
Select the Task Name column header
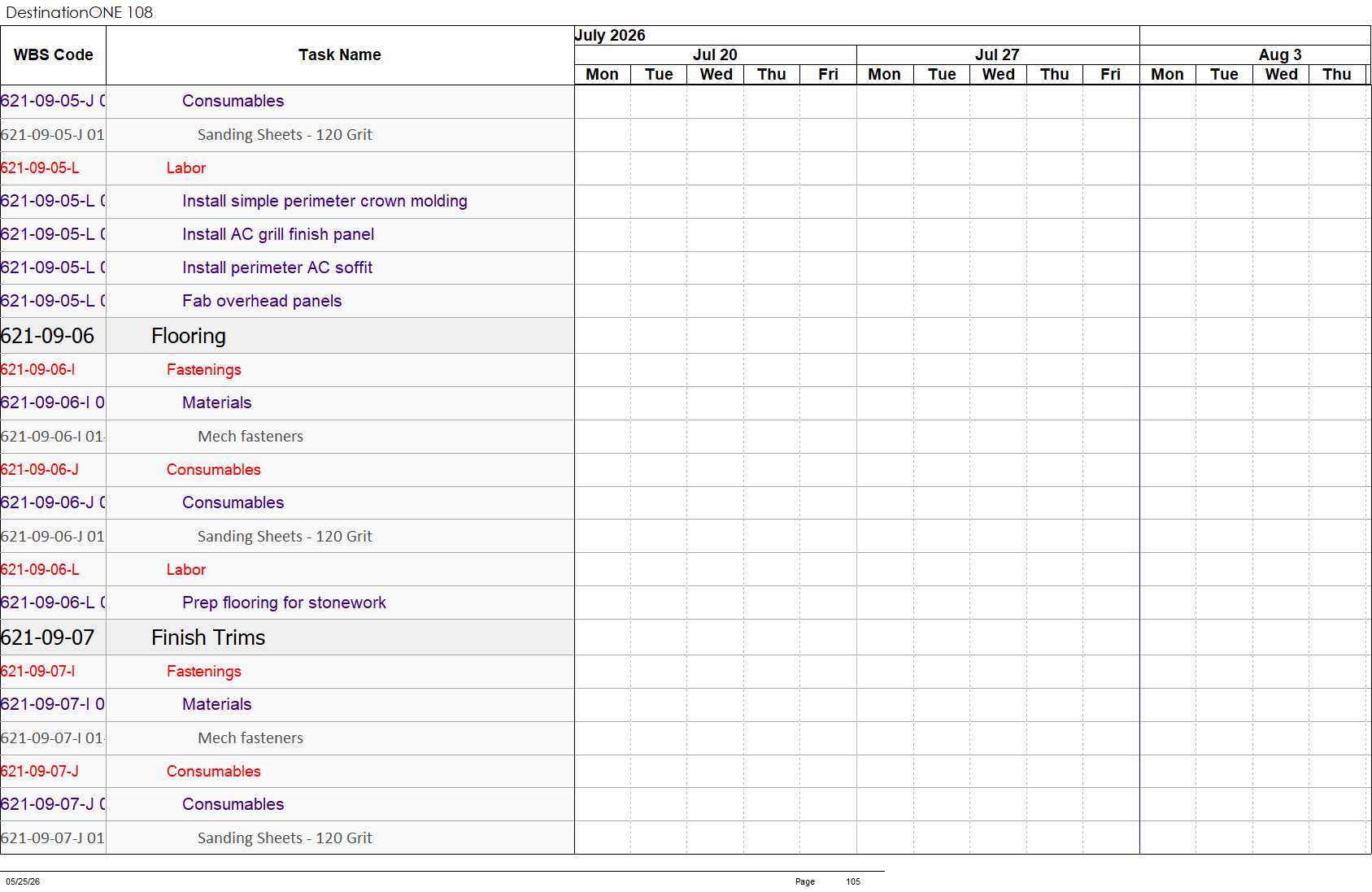340,55
